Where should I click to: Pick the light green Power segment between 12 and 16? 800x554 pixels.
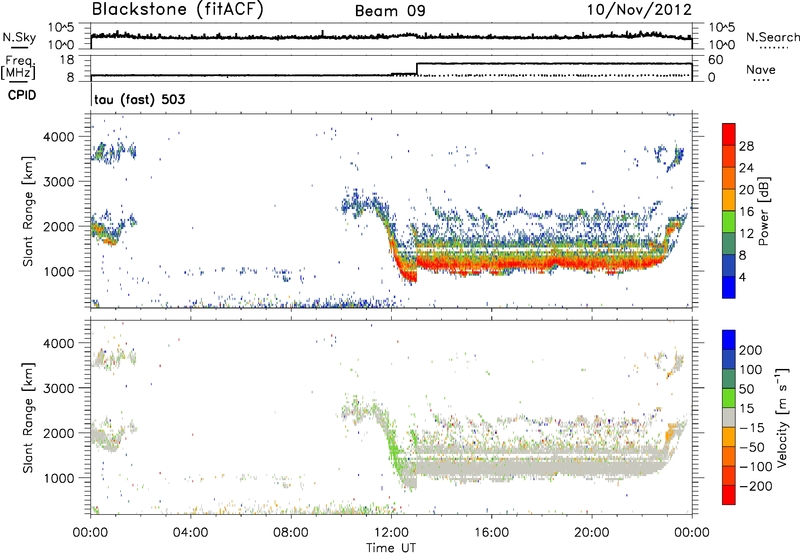click(x=729, y=222)
